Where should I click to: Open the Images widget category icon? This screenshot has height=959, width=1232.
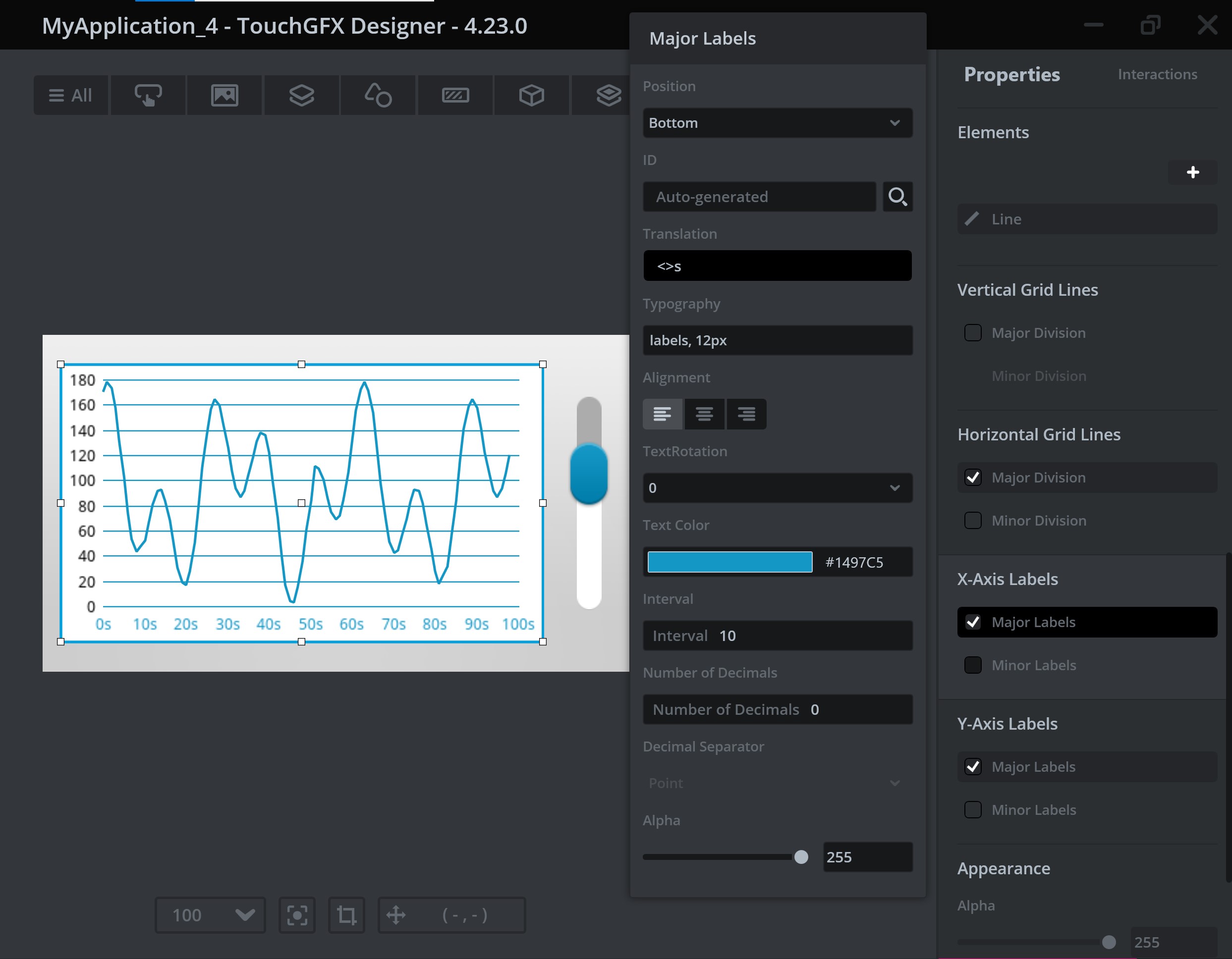point(224,95)
